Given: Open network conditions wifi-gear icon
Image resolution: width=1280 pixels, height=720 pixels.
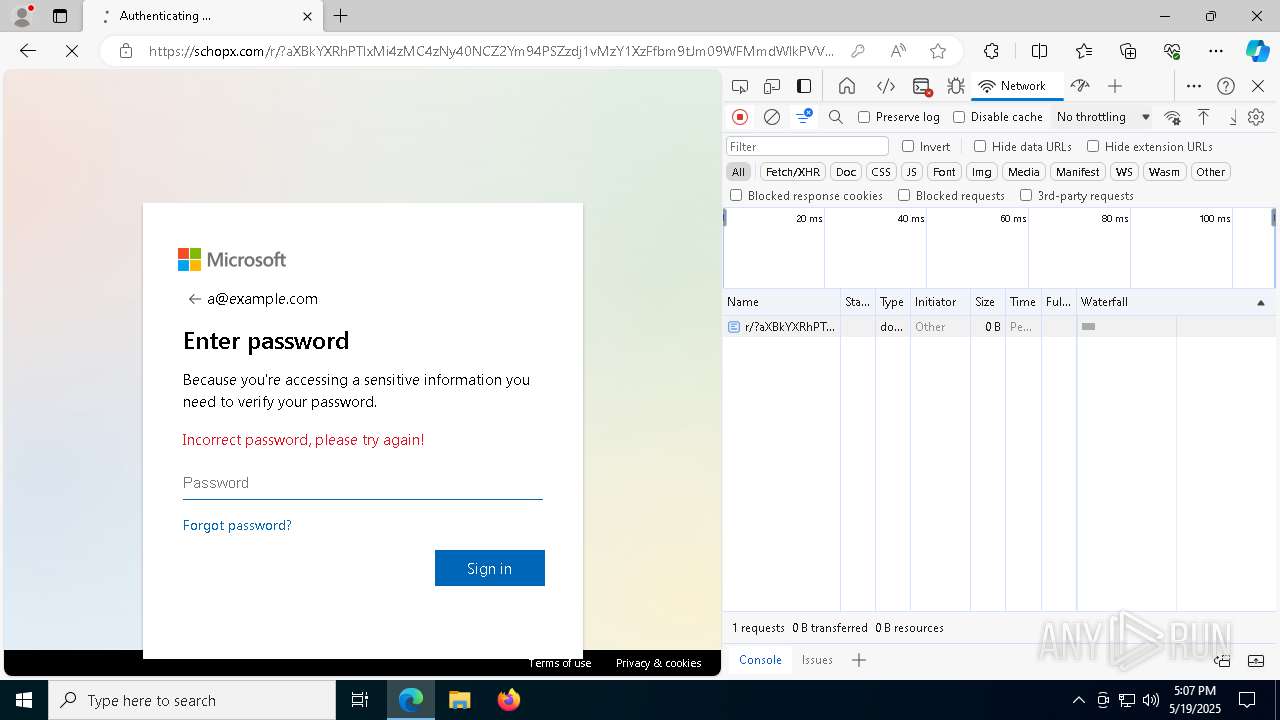Looking at the screenshot, I should click(x=1173, y=117).
